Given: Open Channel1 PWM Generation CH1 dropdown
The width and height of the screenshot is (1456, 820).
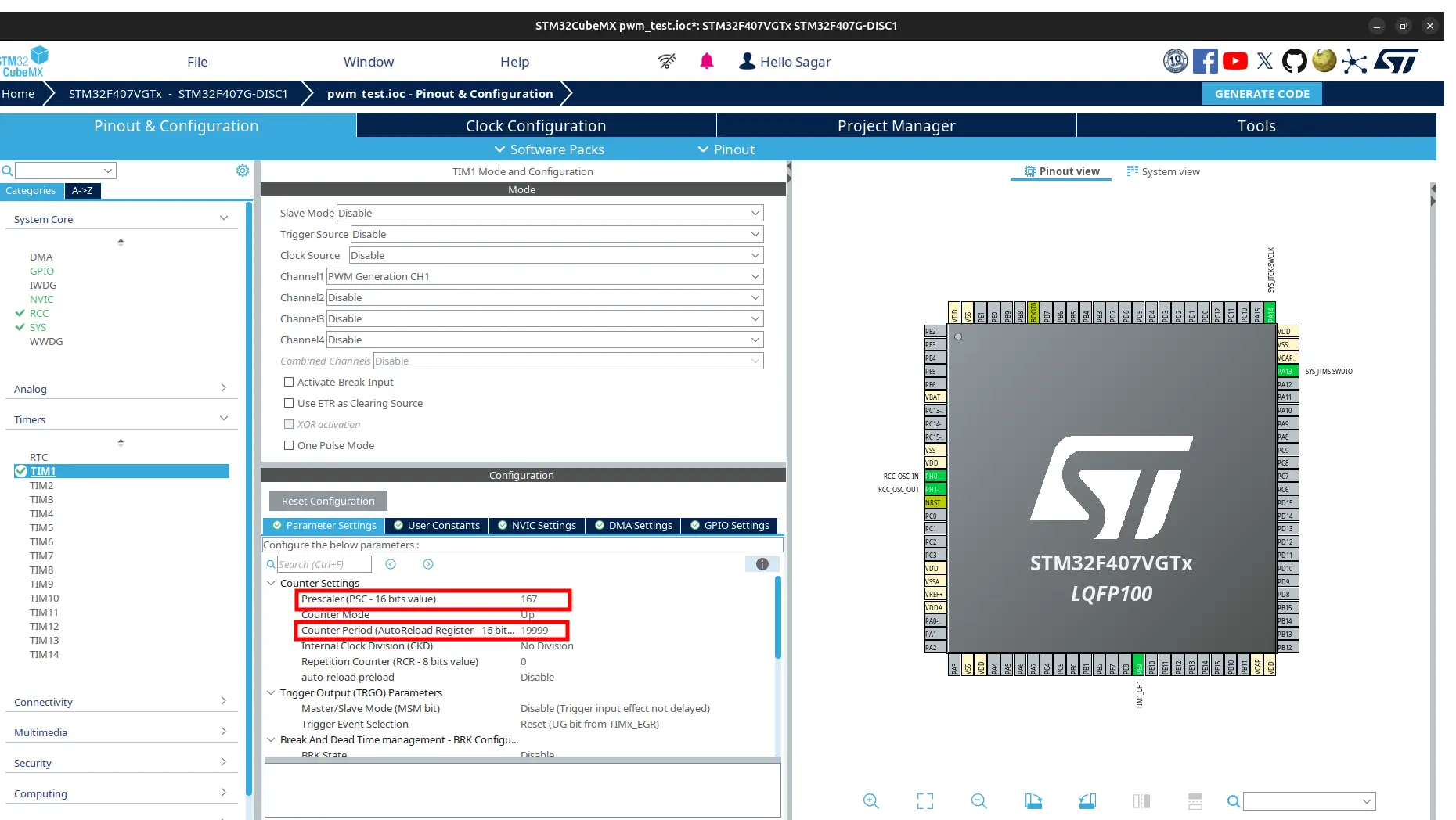Looking at the screenshot, I should pyautogui.click(x=545, y=276).
